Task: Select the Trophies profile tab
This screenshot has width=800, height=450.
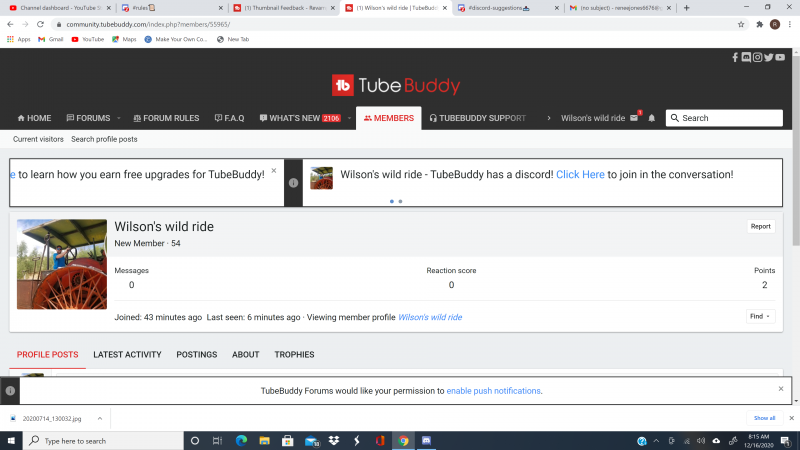Action: coord(294,355)
